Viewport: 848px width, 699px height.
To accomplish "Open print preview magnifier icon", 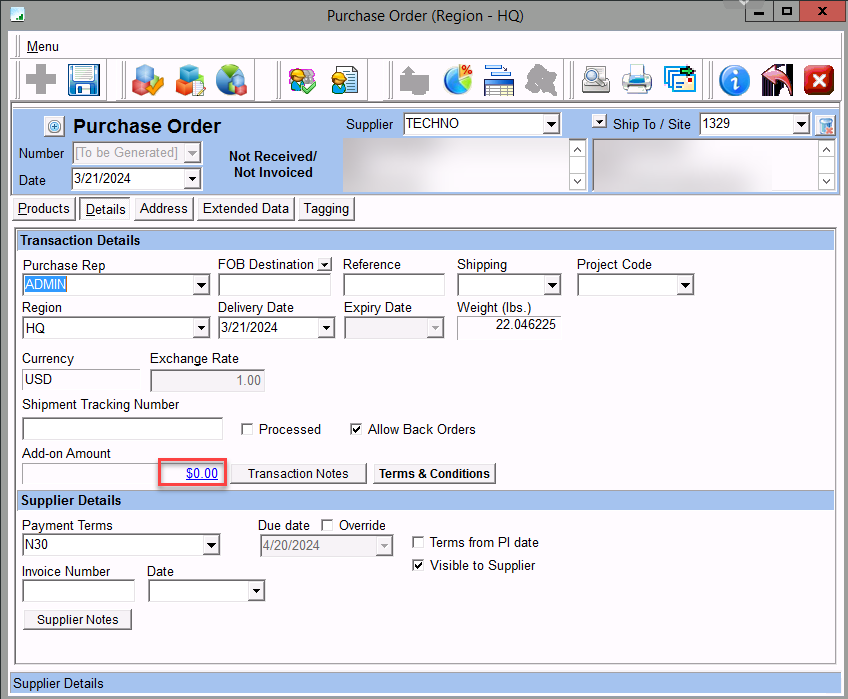I will point(596,80).
